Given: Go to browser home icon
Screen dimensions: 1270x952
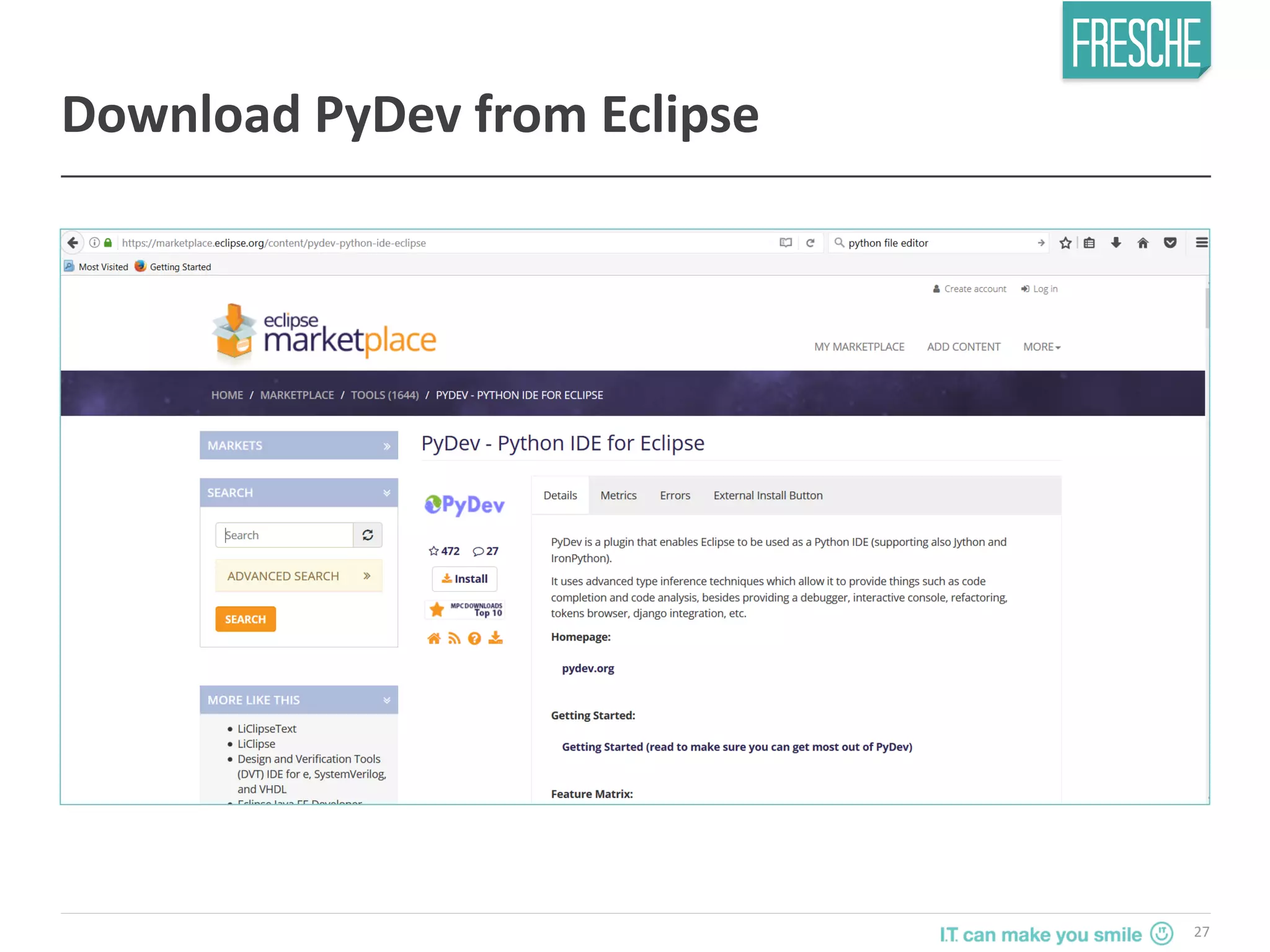Looking at the screenshot, I should click(x=1143, y=243).
